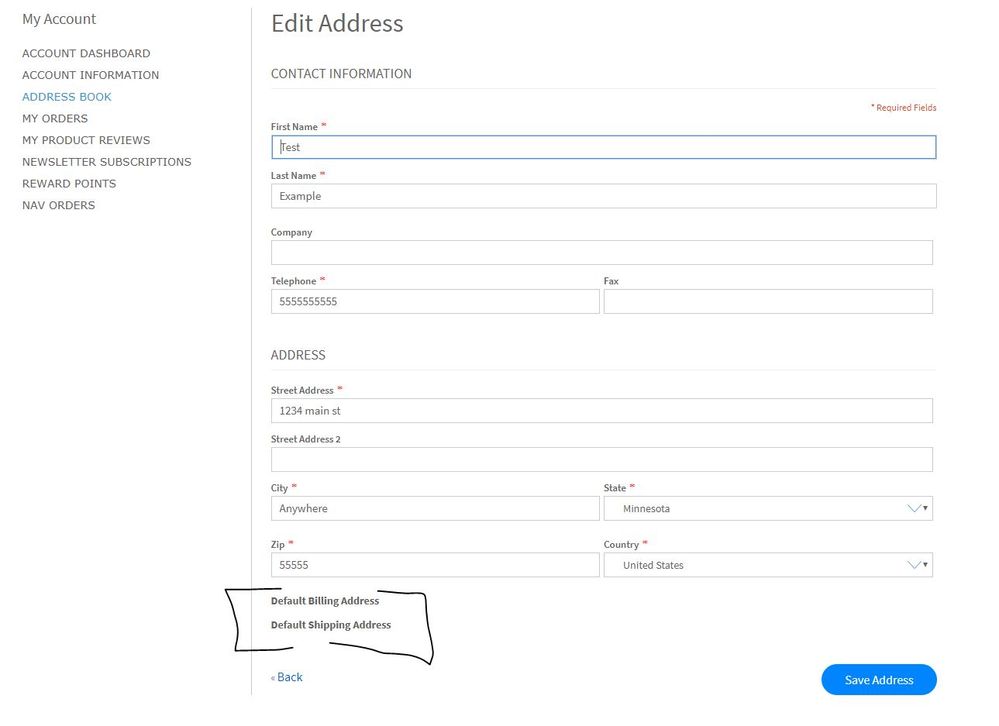
Task: Navigate to Reward Points
Action: [x=69, y=183]
